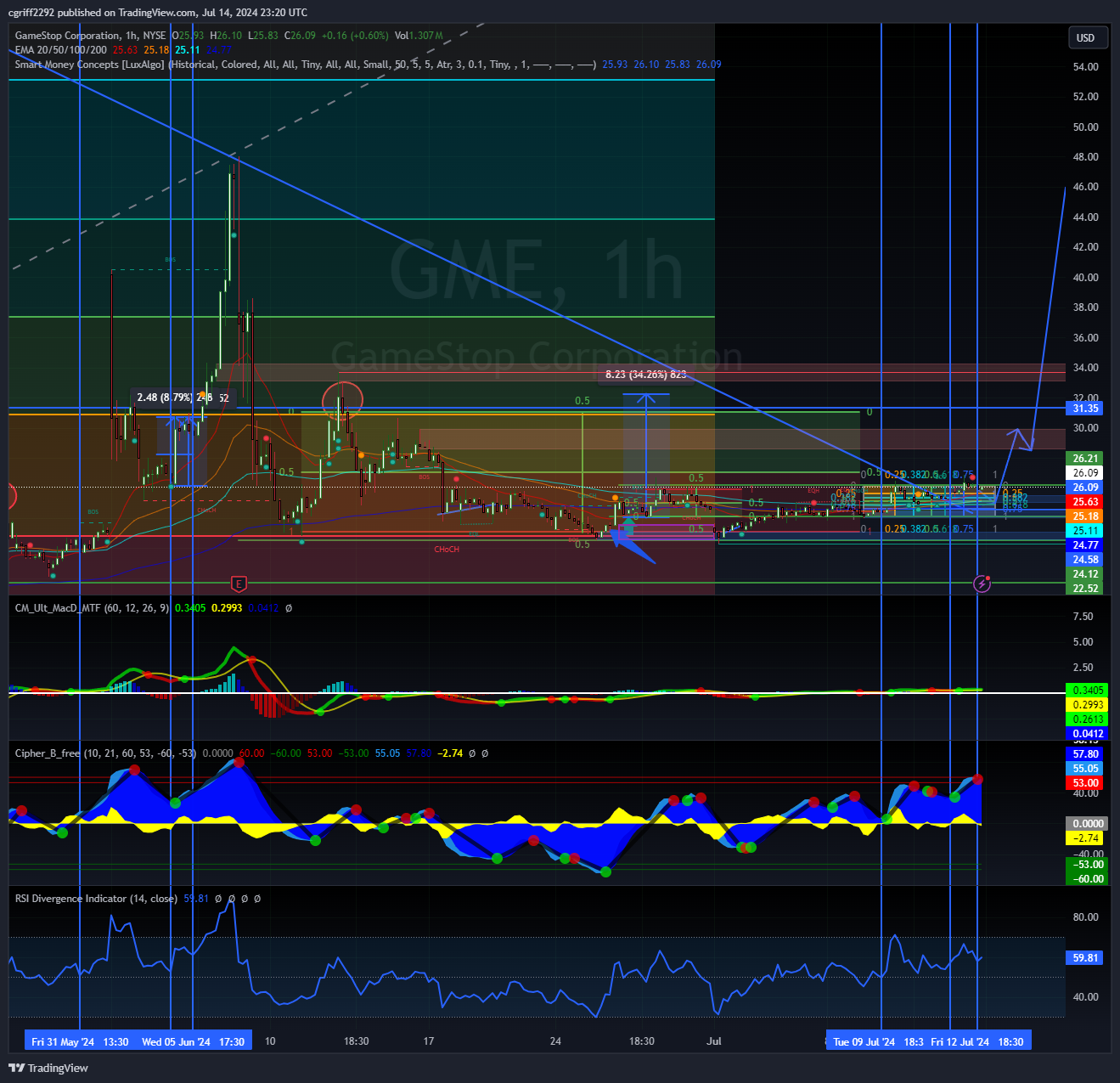The image size is (1120, 1083).
Task: Click the 26.21 green price label
Action: point(1085,459)
